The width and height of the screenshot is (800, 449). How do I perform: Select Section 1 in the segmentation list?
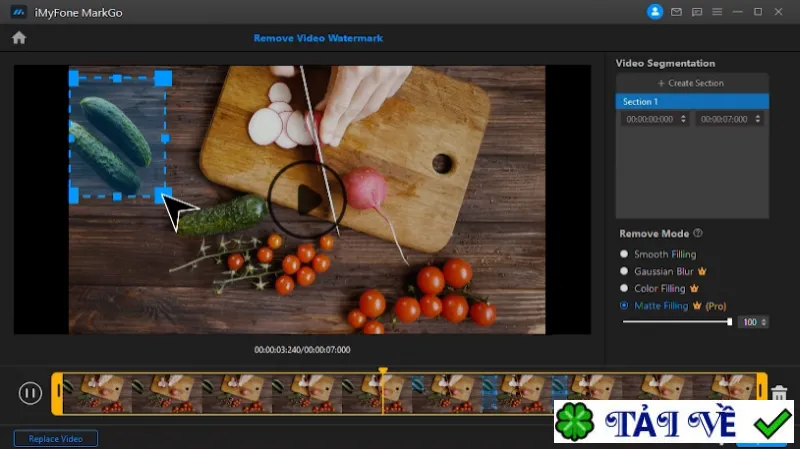pyautogui.click(x=692, y=102)
